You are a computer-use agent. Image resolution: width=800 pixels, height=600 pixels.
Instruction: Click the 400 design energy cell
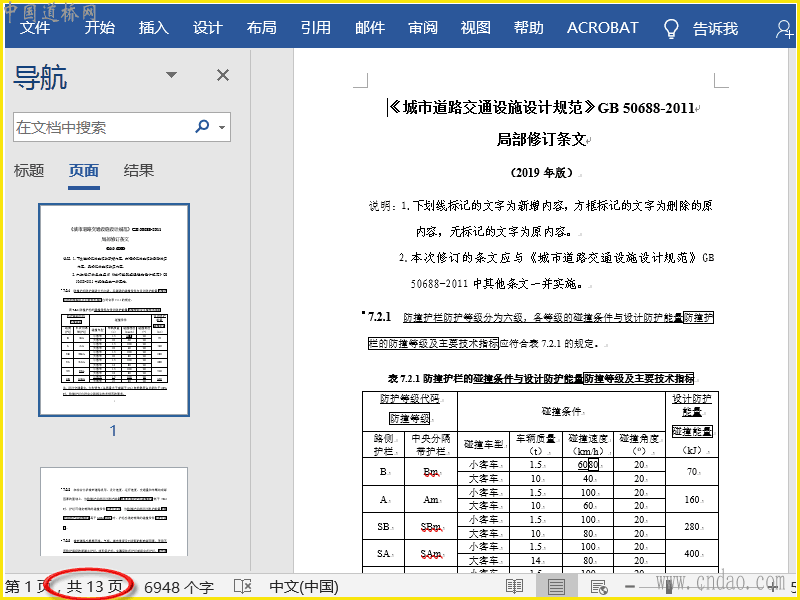[692, 554]
